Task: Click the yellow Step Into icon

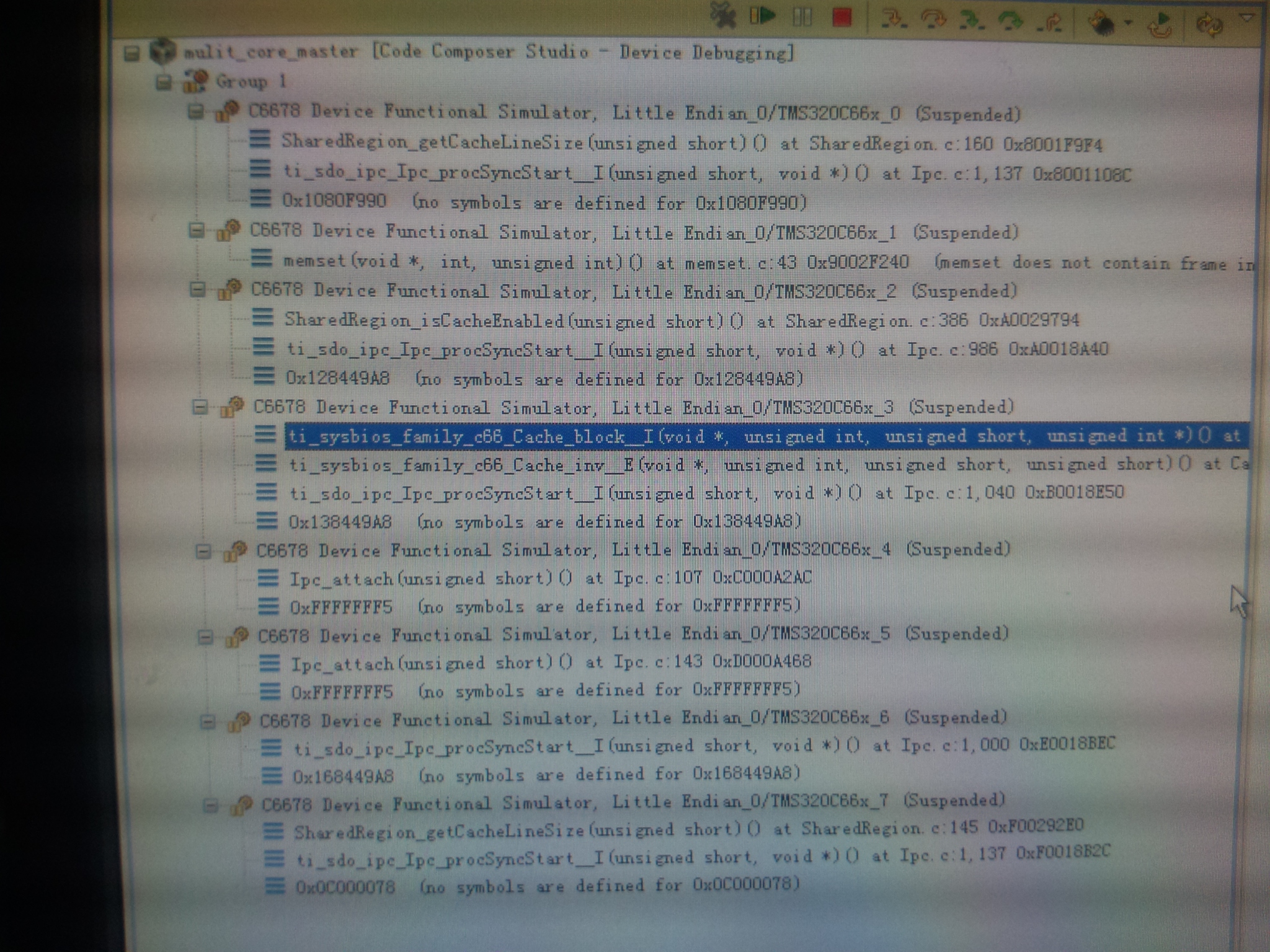Action: coord(894,20)
